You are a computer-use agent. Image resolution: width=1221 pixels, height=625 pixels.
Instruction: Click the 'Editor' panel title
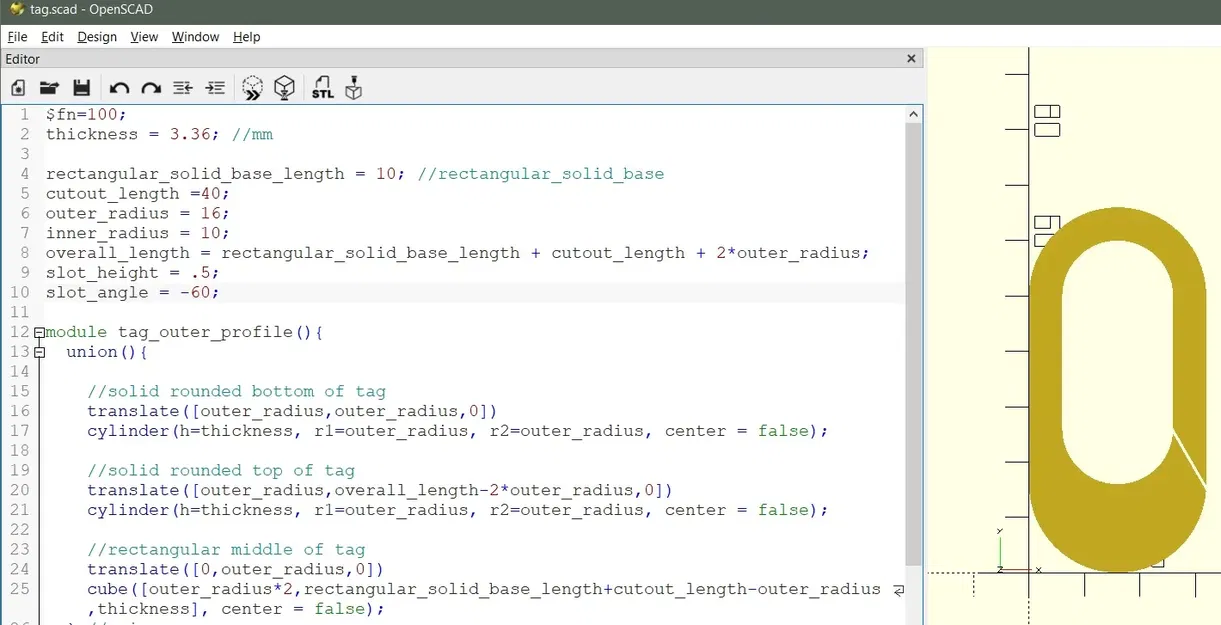point(23,59)
